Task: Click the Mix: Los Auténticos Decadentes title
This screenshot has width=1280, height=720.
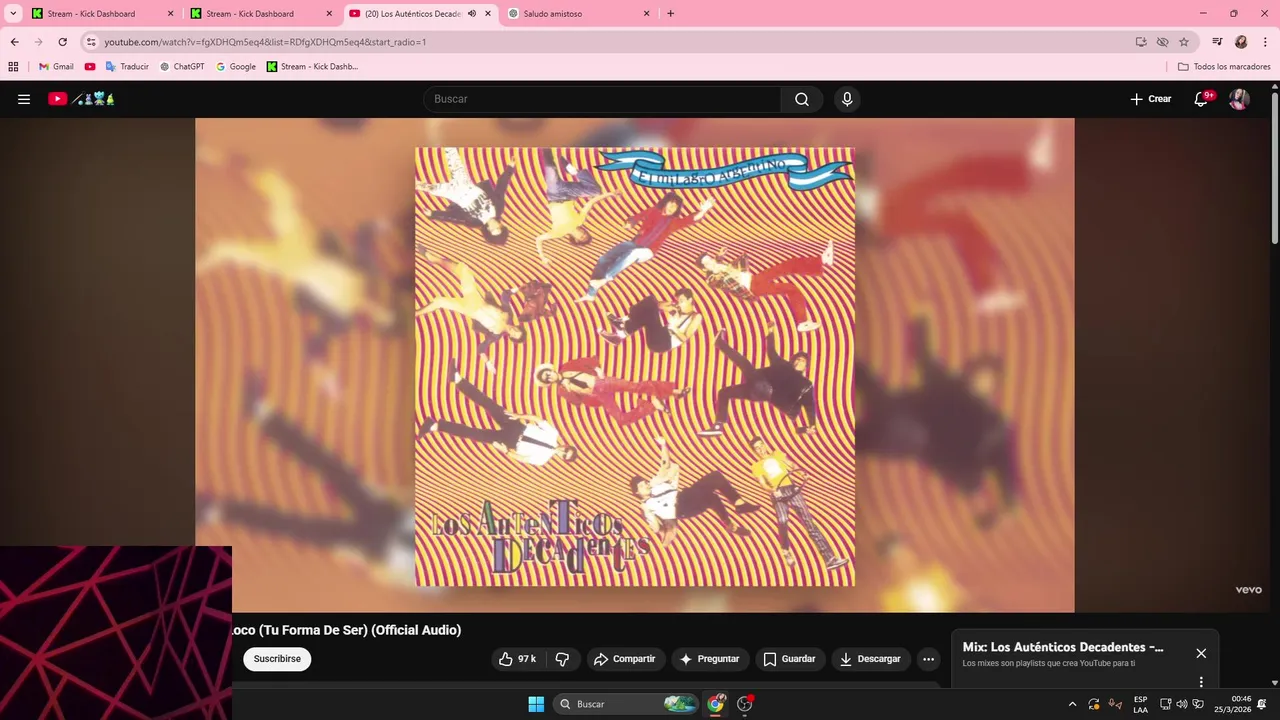Action: point(1063,647)
